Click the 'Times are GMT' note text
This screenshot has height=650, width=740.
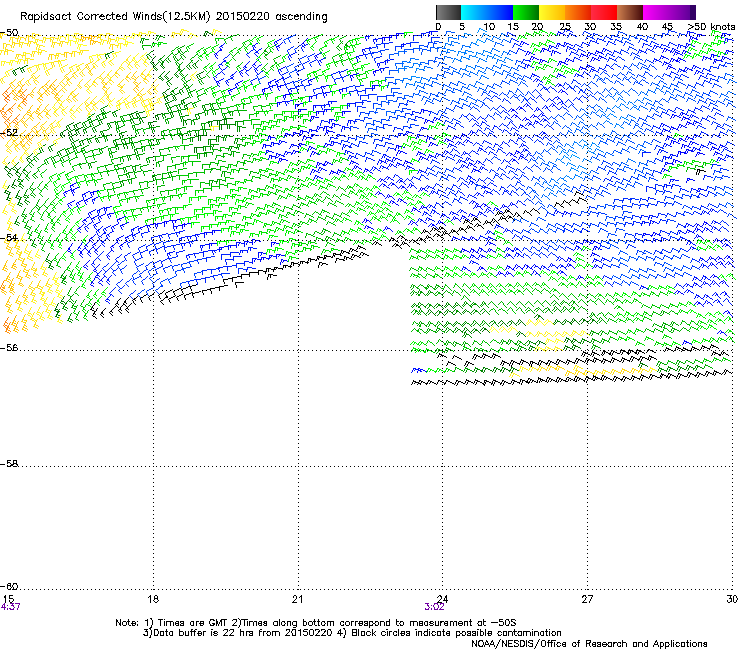192,623
